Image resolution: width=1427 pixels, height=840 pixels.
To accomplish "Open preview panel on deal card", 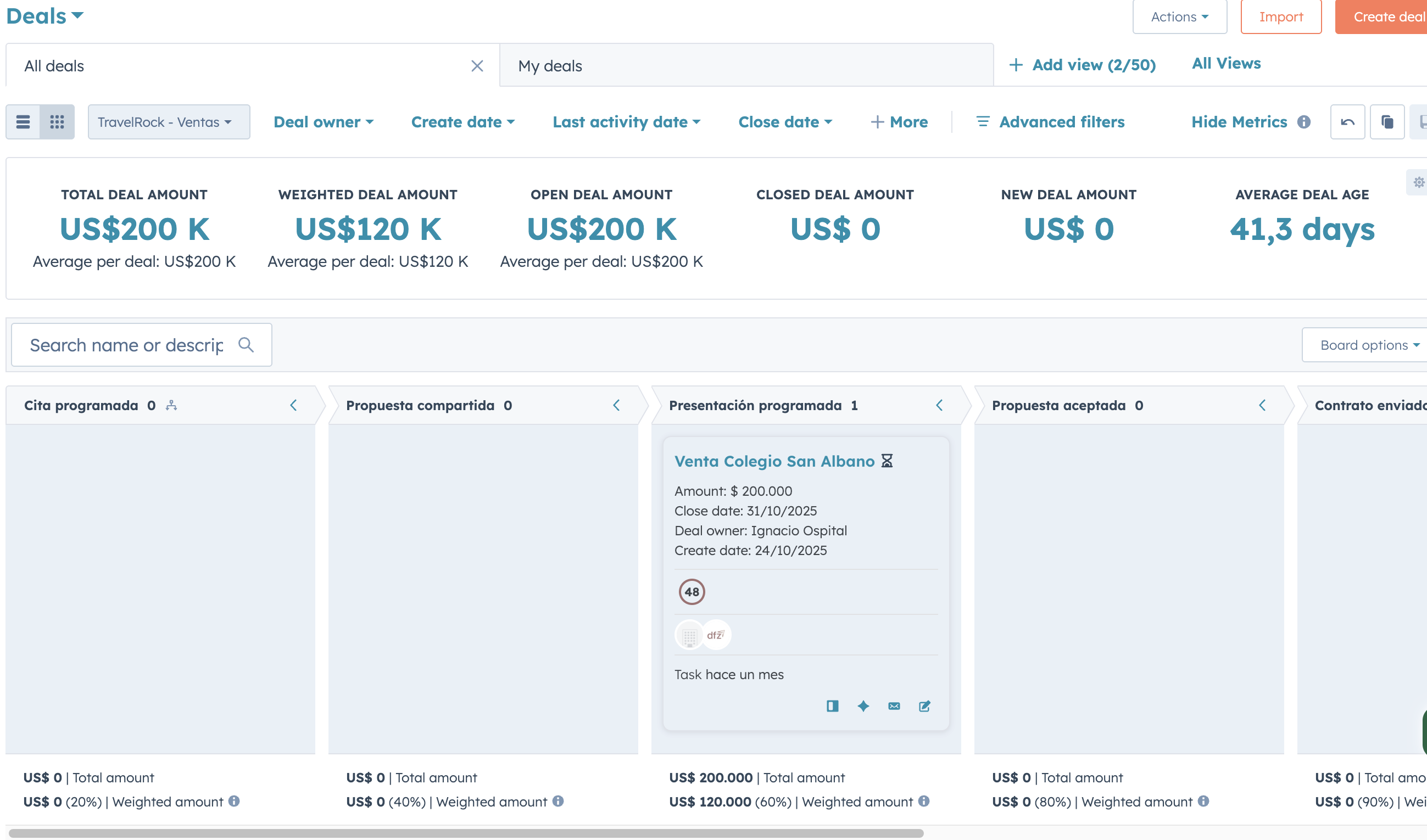I will pos(832,706).
